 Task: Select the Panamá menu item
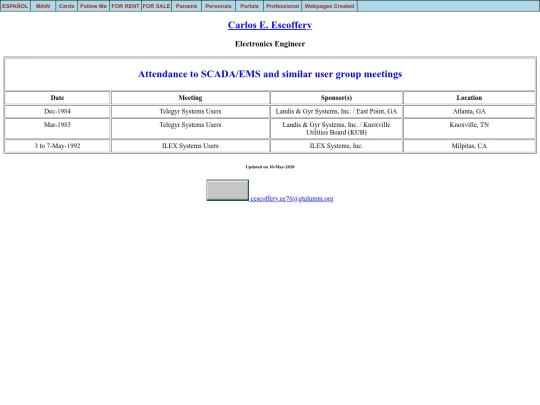pyautogui.click(x=186, y=6)
